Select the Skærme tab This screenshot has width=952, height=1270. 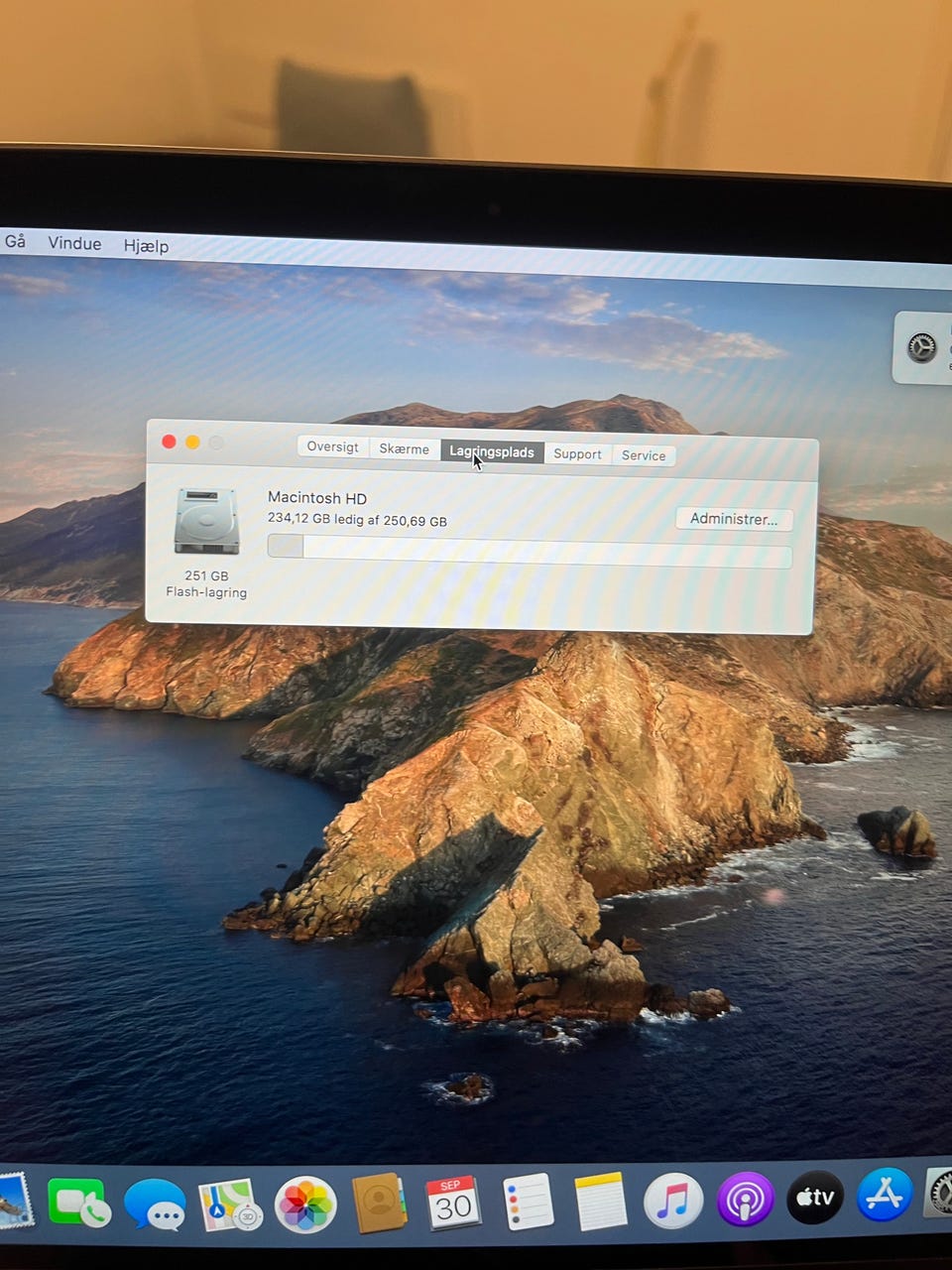[x=405, y=448]
